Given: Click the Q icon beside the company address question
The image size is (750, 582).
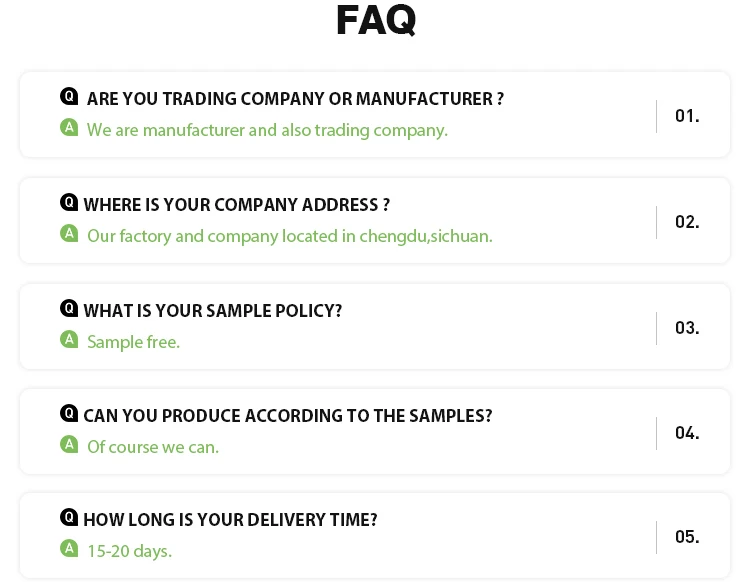Looking at the screenshot, I should 69,202.
